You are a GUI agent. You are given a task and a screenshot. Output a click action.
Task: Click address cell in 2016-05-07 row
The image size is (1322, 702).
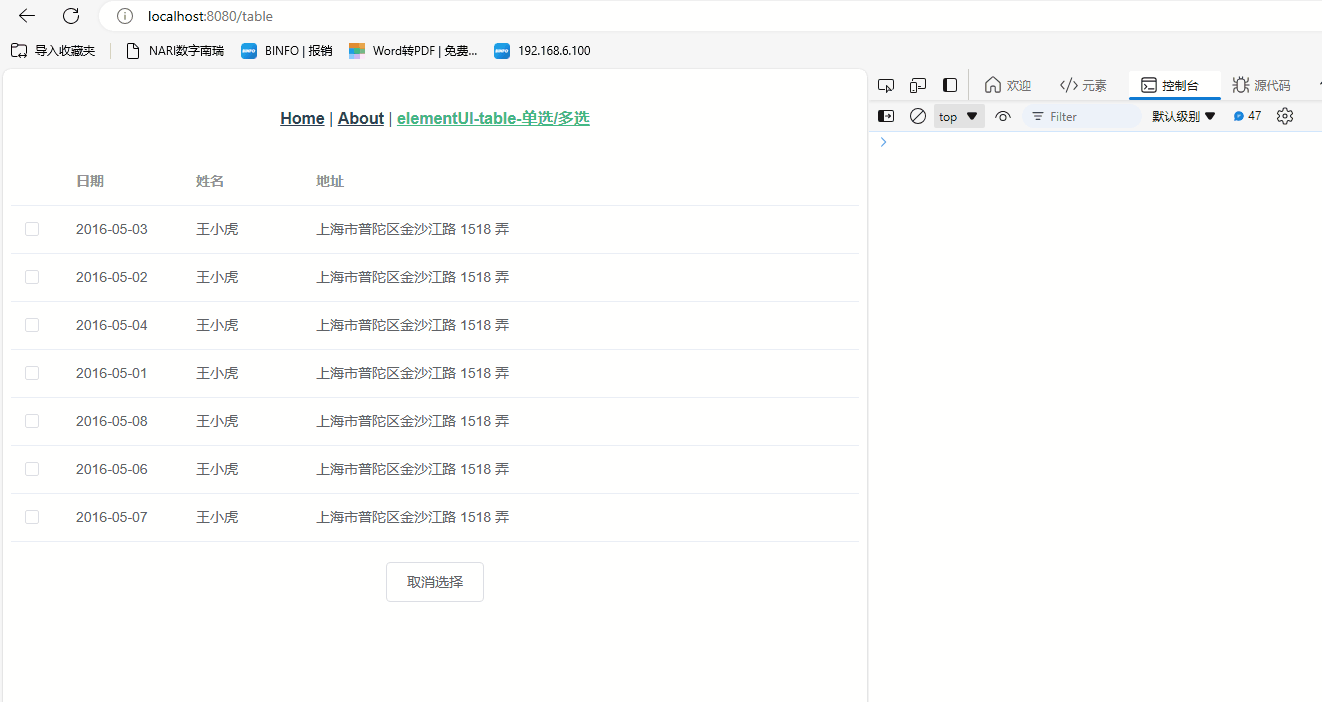413,517
